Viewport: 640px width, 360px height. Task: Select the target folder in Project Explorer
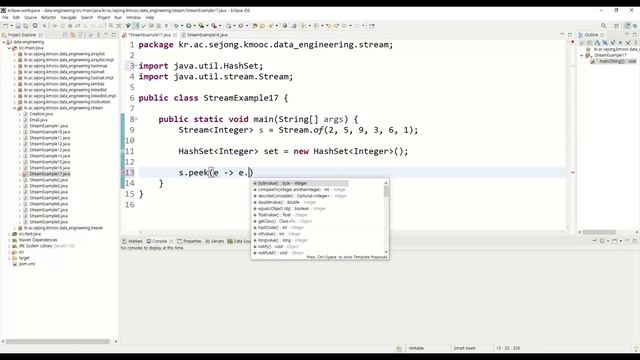pos(24,258)
